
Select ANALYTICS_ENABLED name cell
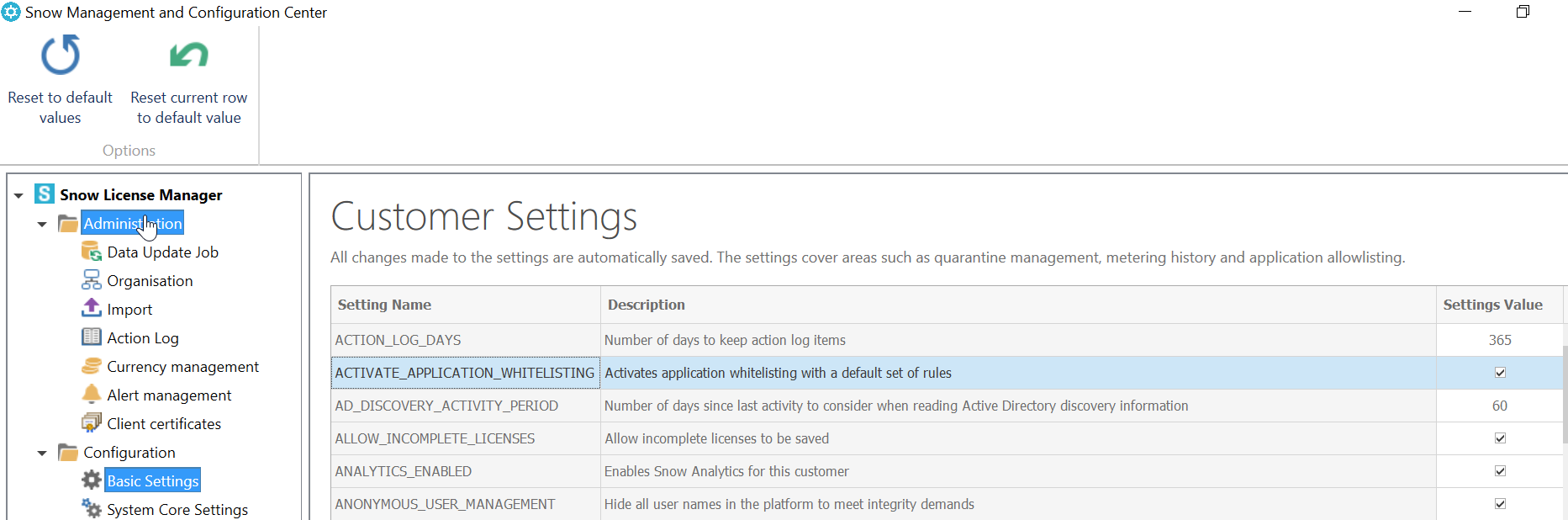point(466,471)
